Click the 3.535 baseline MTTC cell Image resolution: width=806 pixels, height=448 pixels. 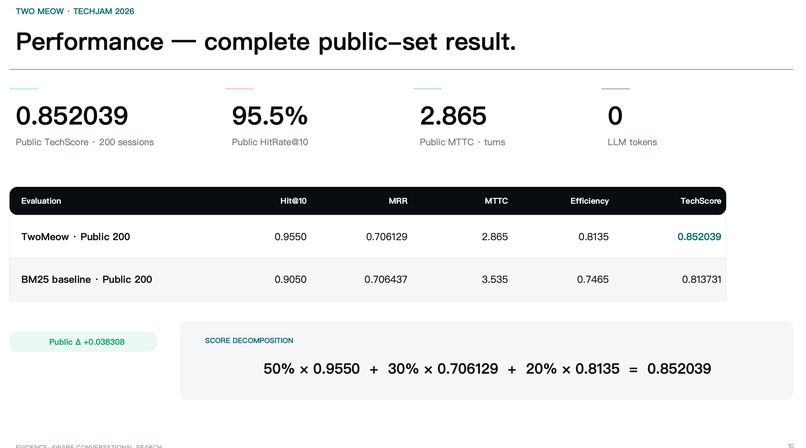[494, 279]
